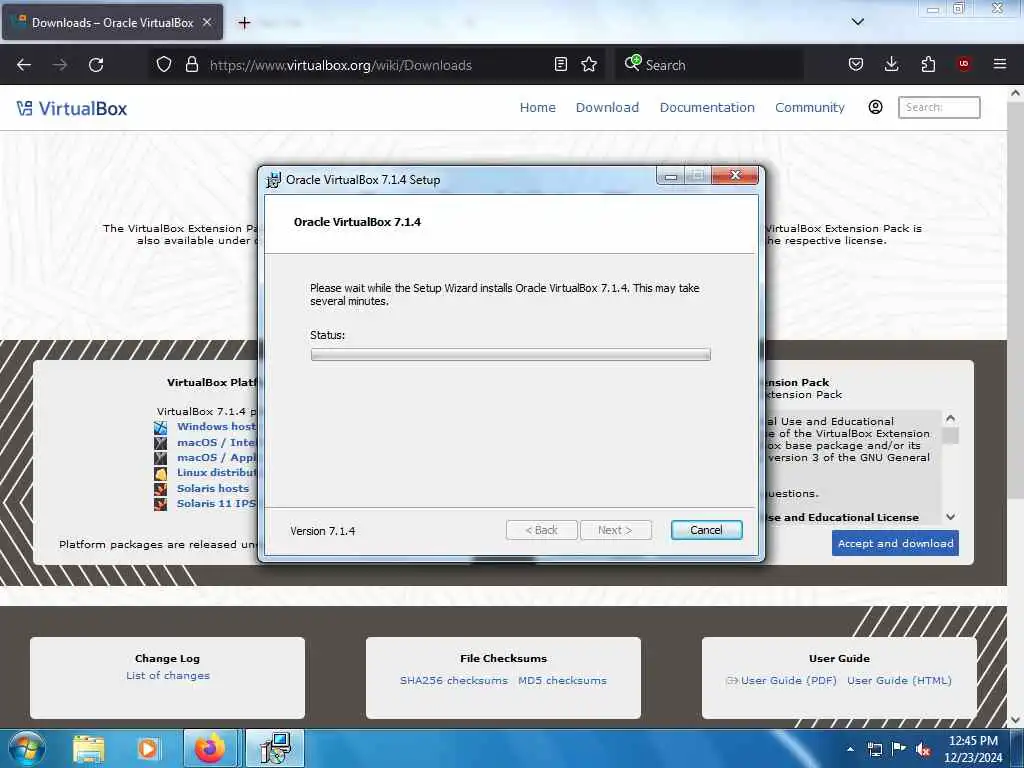The height and width of the screenshot is (768, 1024).
Task: Open the MD5 checksums link
Action: point(562,680)
